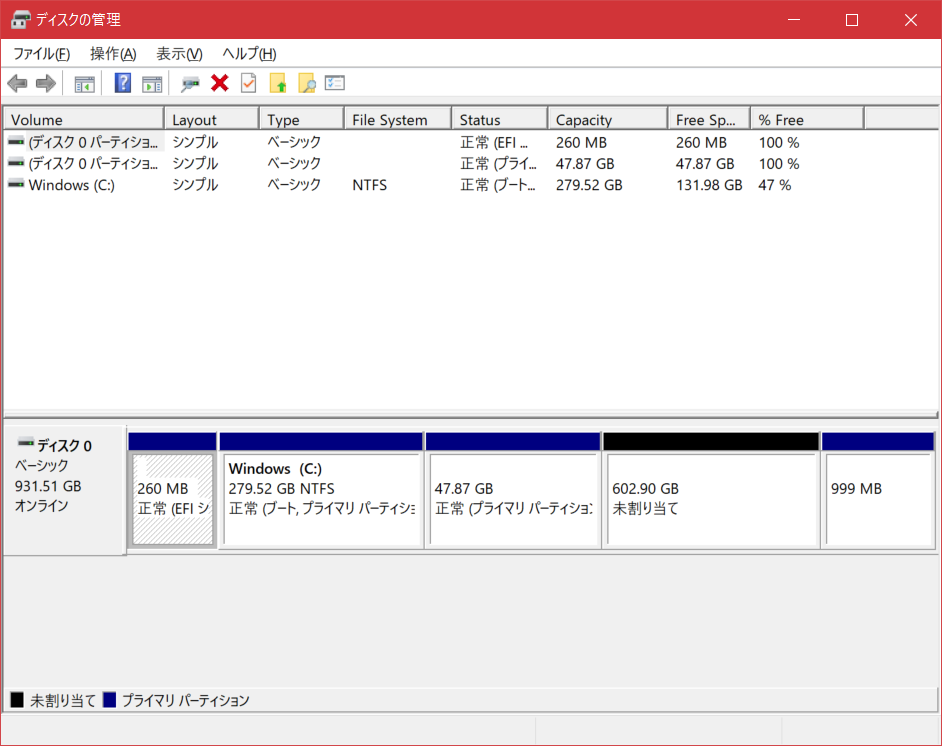Click drive icon of the 47.87 GB volume row

tap(16, 163)
